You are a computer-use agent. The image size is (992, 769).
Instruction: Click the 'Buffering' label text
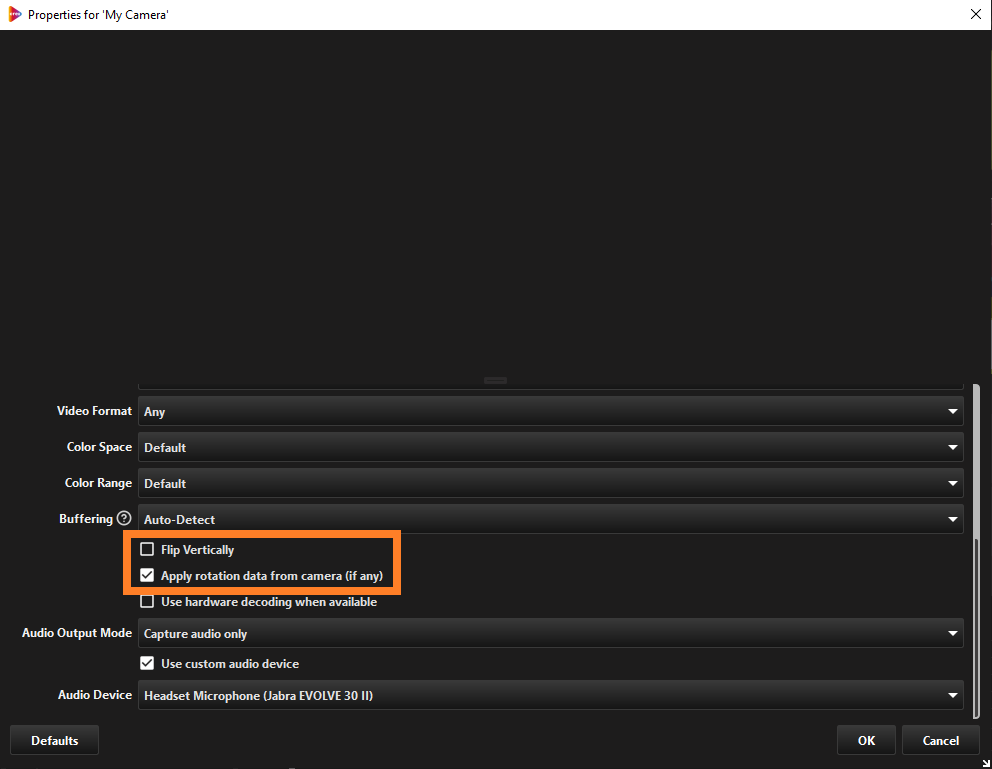pos(86,519)
